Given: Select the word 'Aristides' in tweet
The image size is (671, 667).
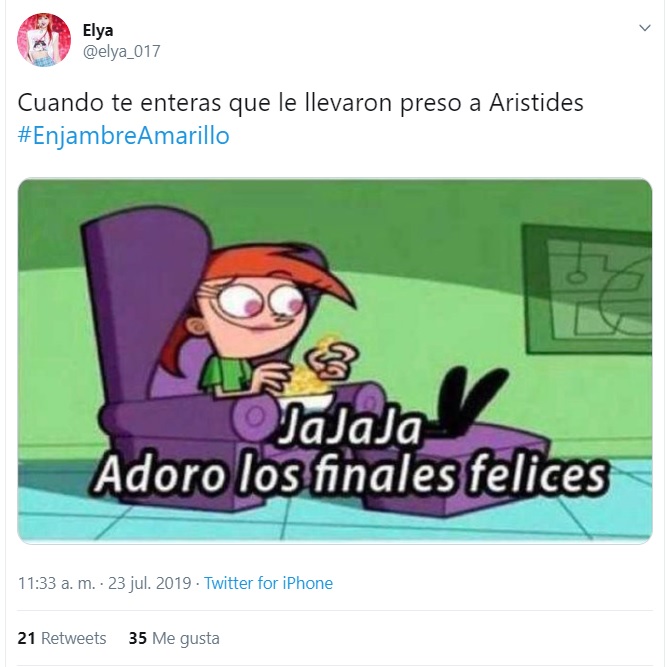Looking at the screenshot, I should coord(536,103).
